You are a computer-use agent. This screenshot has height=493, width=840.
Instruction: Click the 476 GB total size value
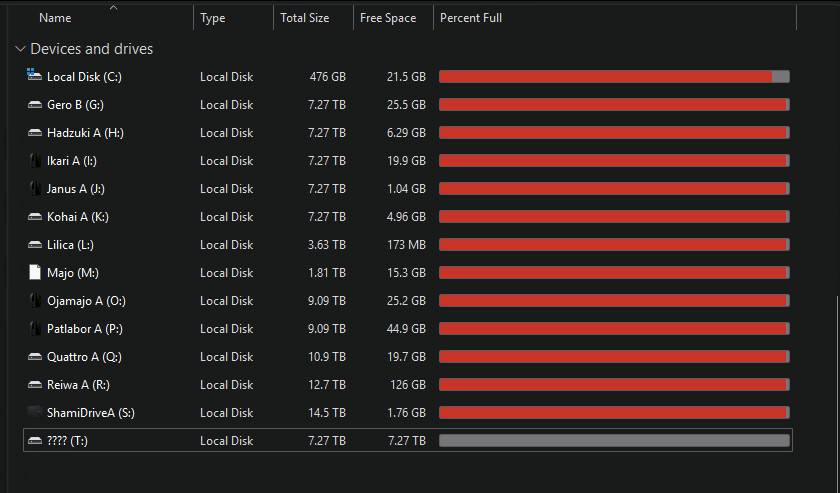(x=327, y=77)
